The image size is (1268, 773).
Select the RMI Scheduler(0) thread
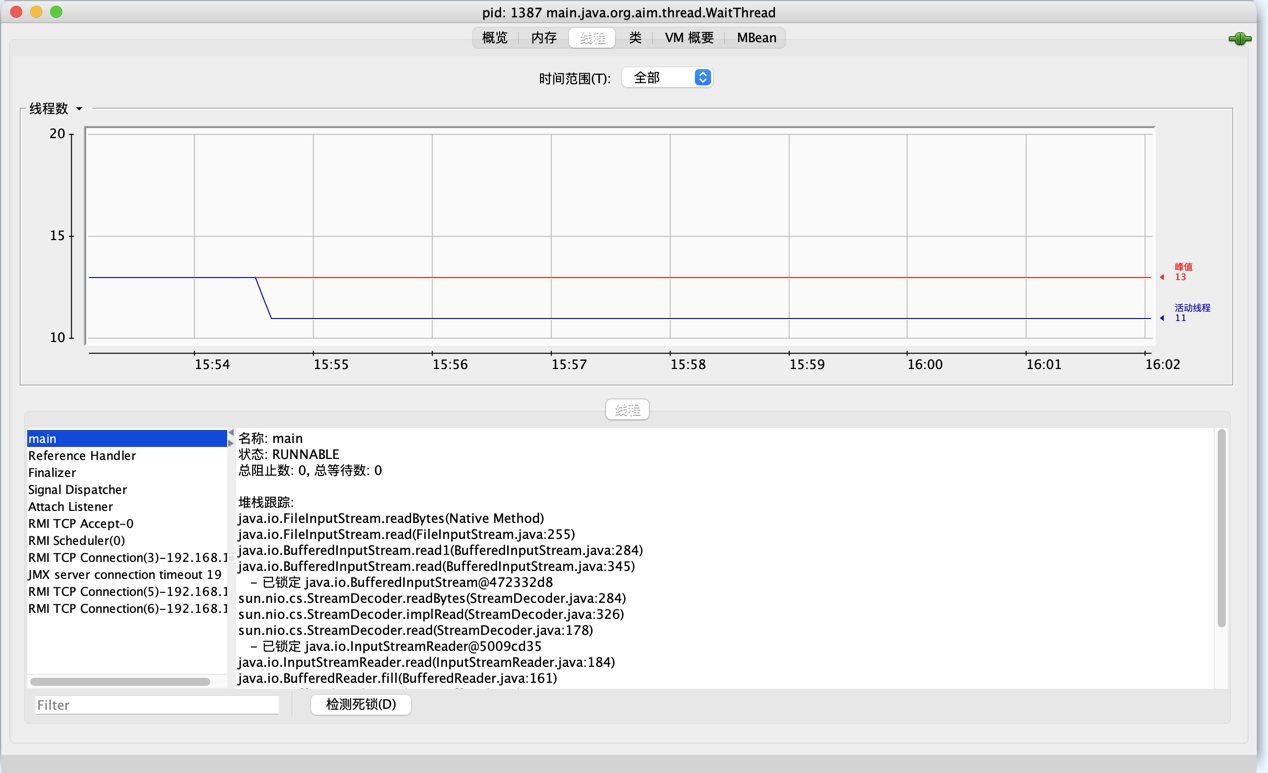coord(127,540)
